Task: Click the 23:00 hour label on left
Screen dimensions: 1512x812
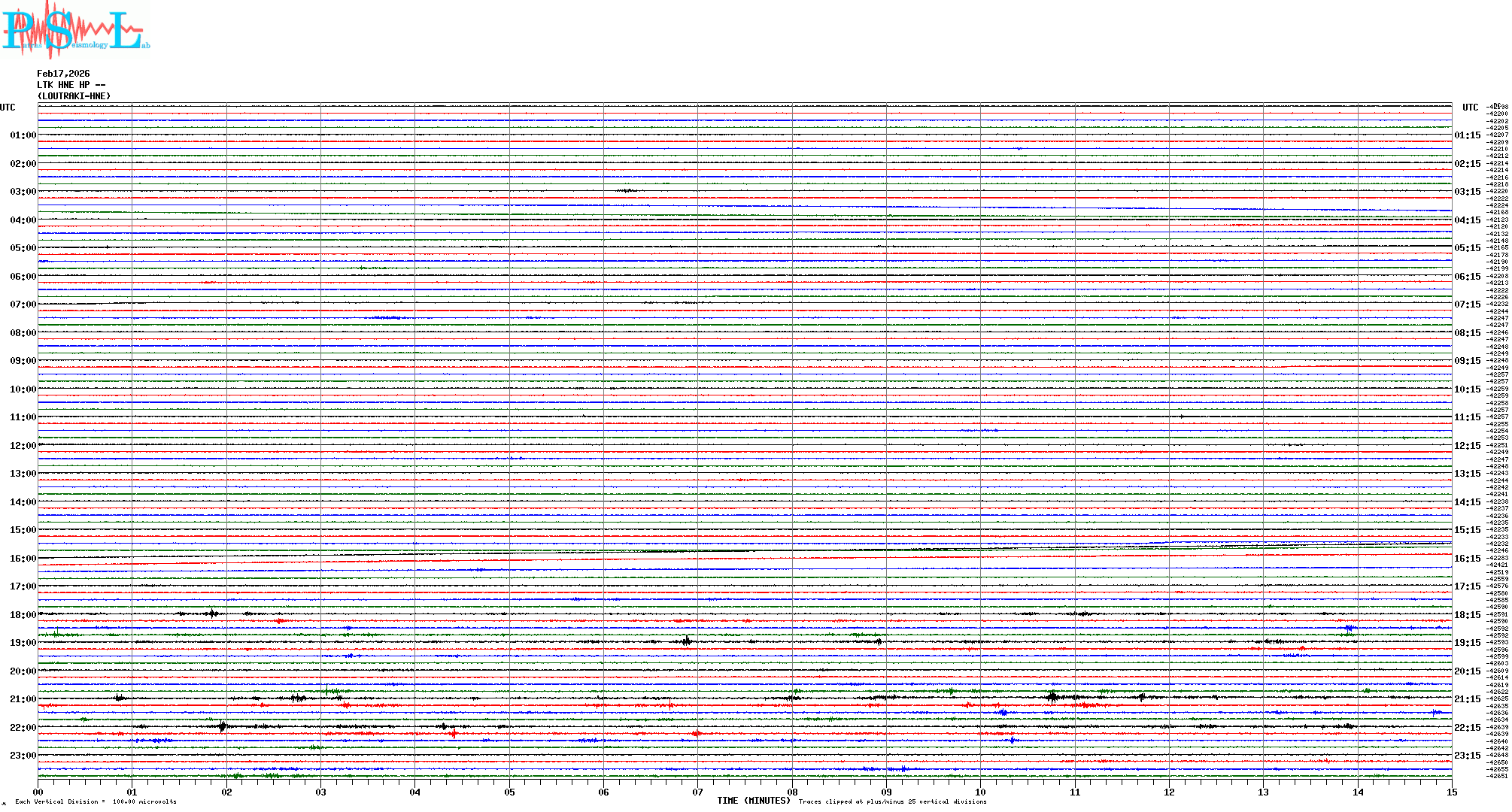Action: 23,756
